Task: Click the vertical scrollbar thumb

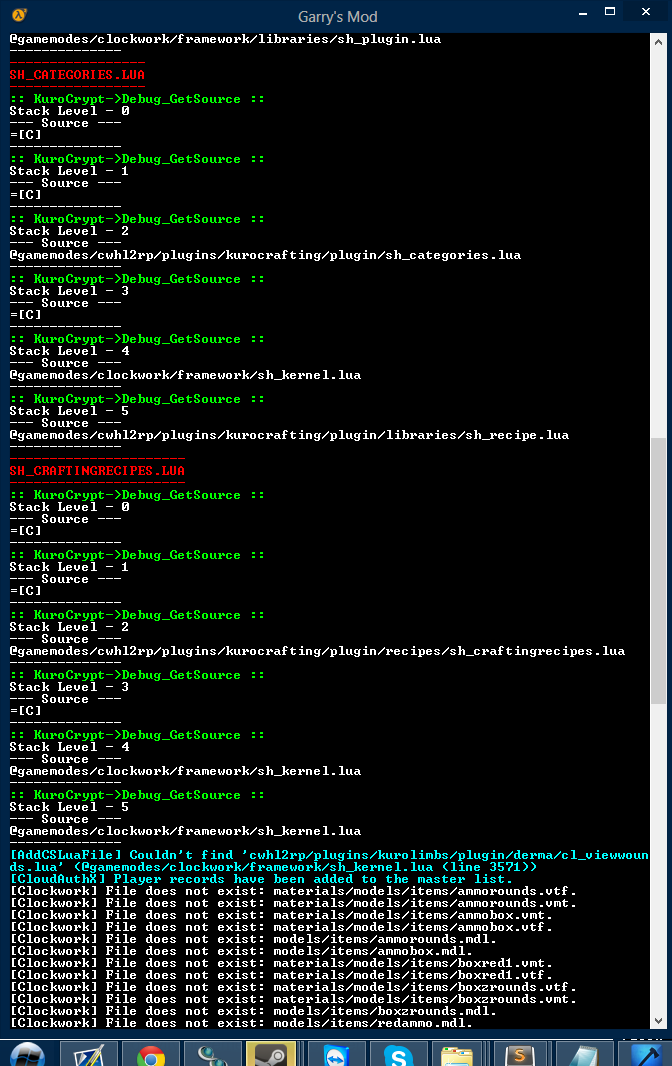Action: (658, 571)
